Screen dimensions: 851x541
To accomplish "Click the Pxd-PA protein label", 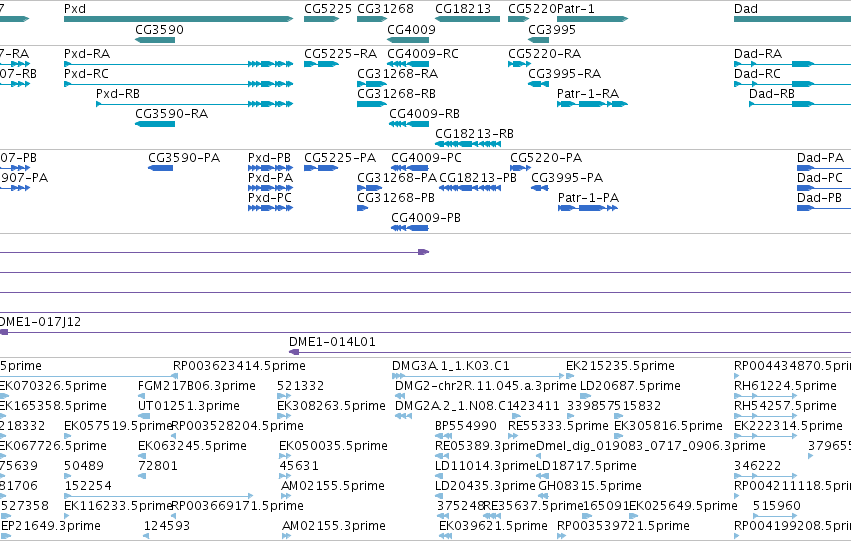I will pyautogui.click(x=270, y=178).
